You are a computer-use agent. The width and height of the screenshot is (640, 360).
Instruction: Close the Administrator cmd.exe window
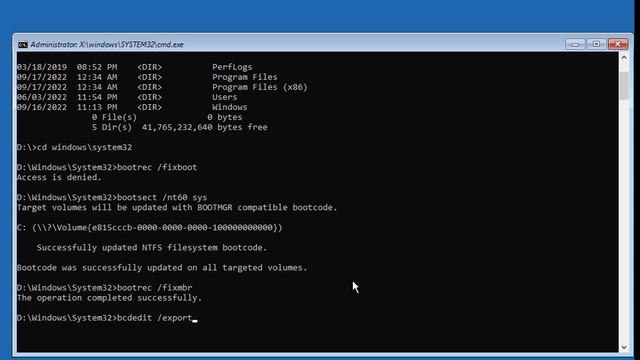618,44
